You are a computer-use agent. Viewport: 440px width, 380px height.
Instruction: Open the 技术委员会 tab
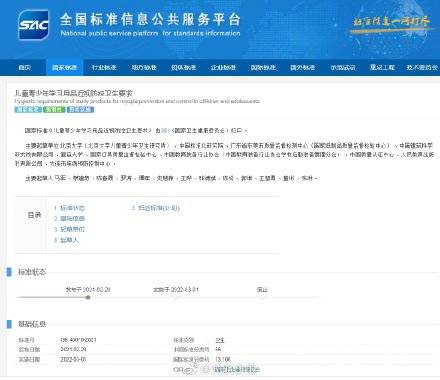(422, 67)
